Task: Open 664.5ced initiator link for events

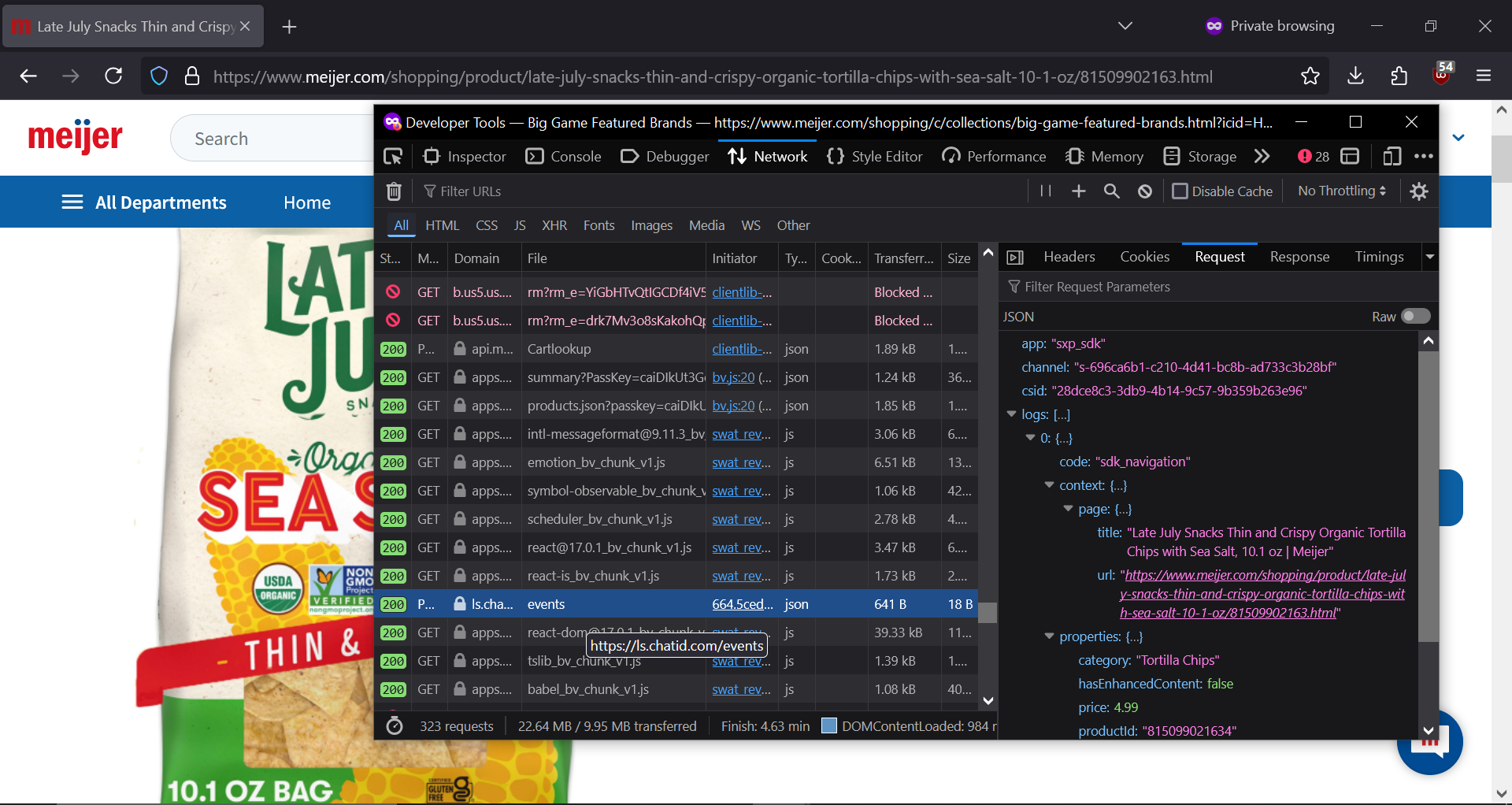Action: [x=742, y=604]
